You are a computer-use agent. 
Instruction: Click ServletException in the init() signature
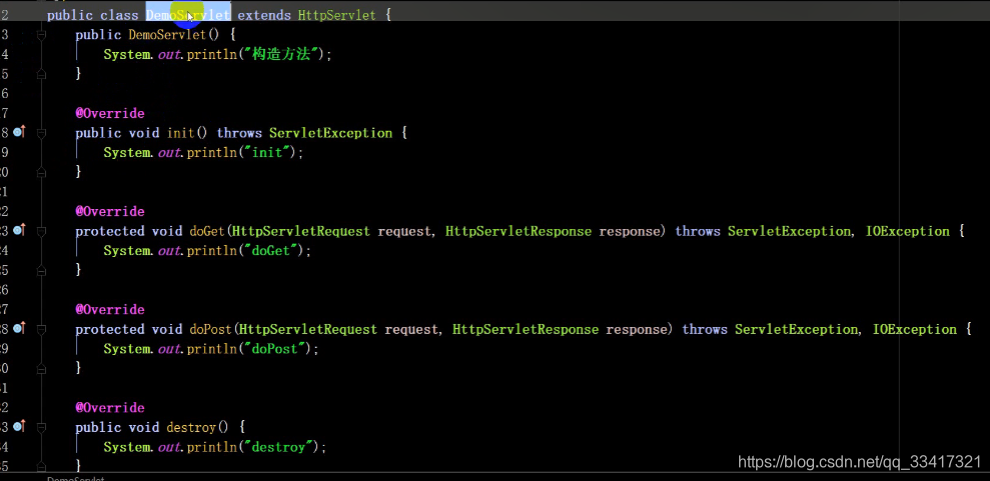tap(331, 133)
